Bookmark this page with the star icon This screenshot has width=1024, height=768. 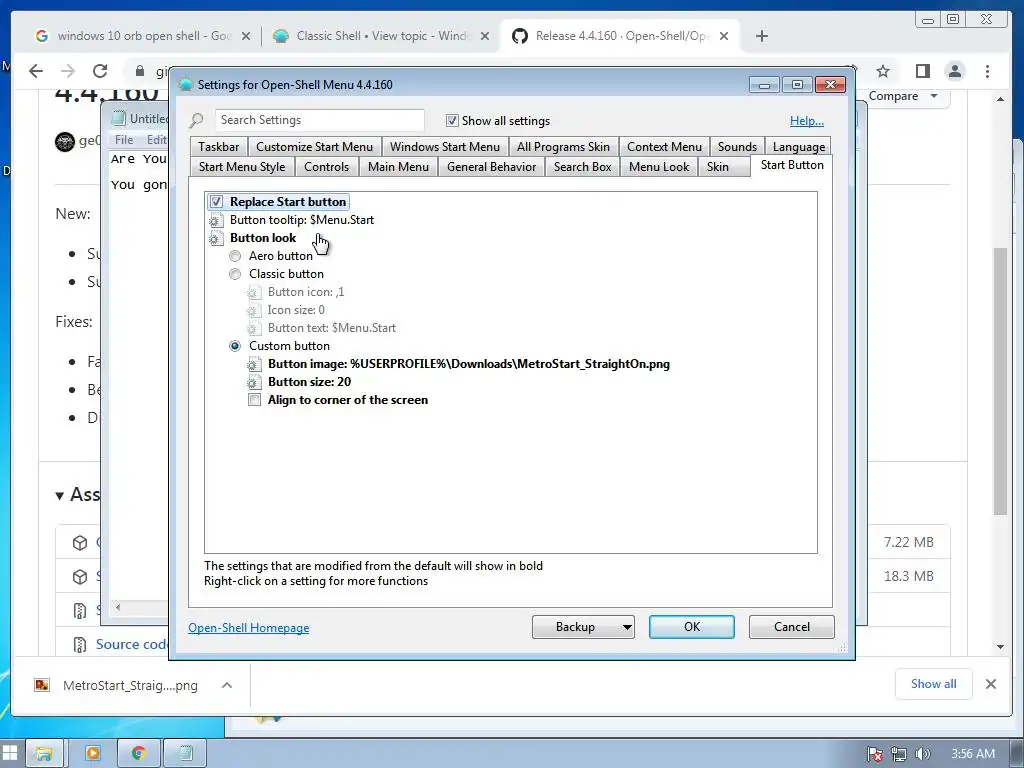pos(883,71)
